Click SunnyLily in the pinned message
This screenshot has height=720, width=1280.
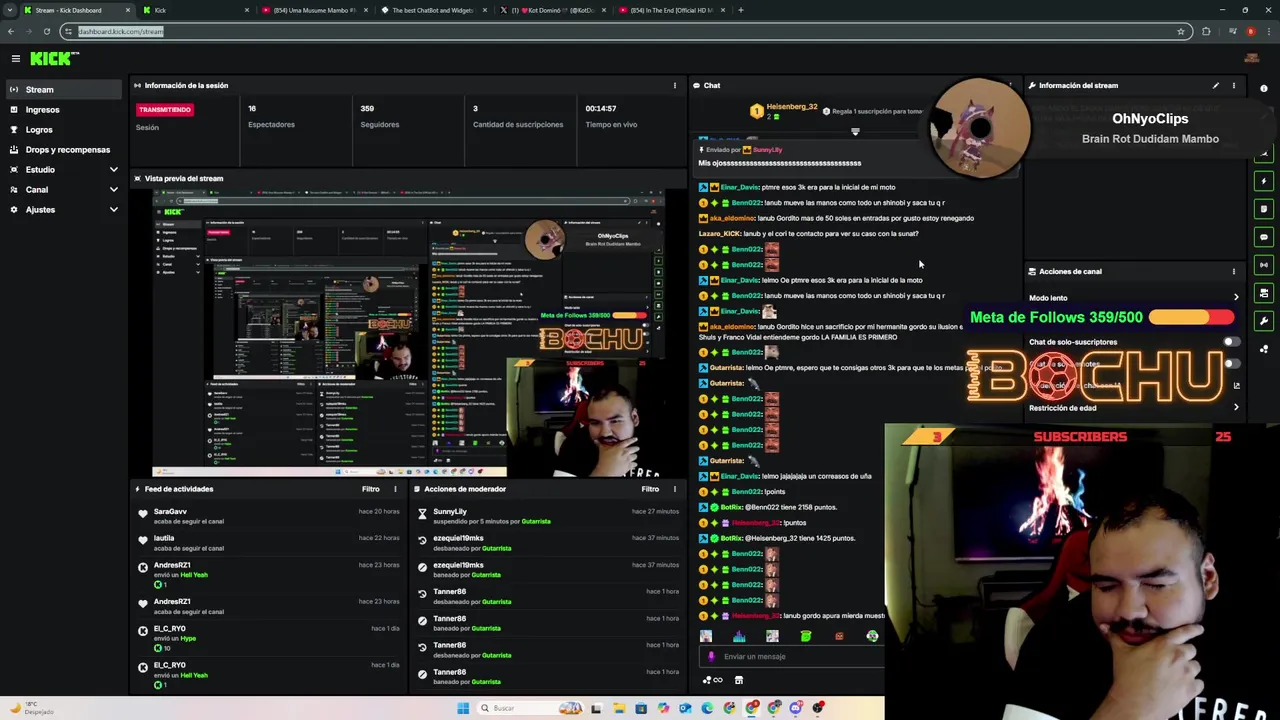point(767,150)
